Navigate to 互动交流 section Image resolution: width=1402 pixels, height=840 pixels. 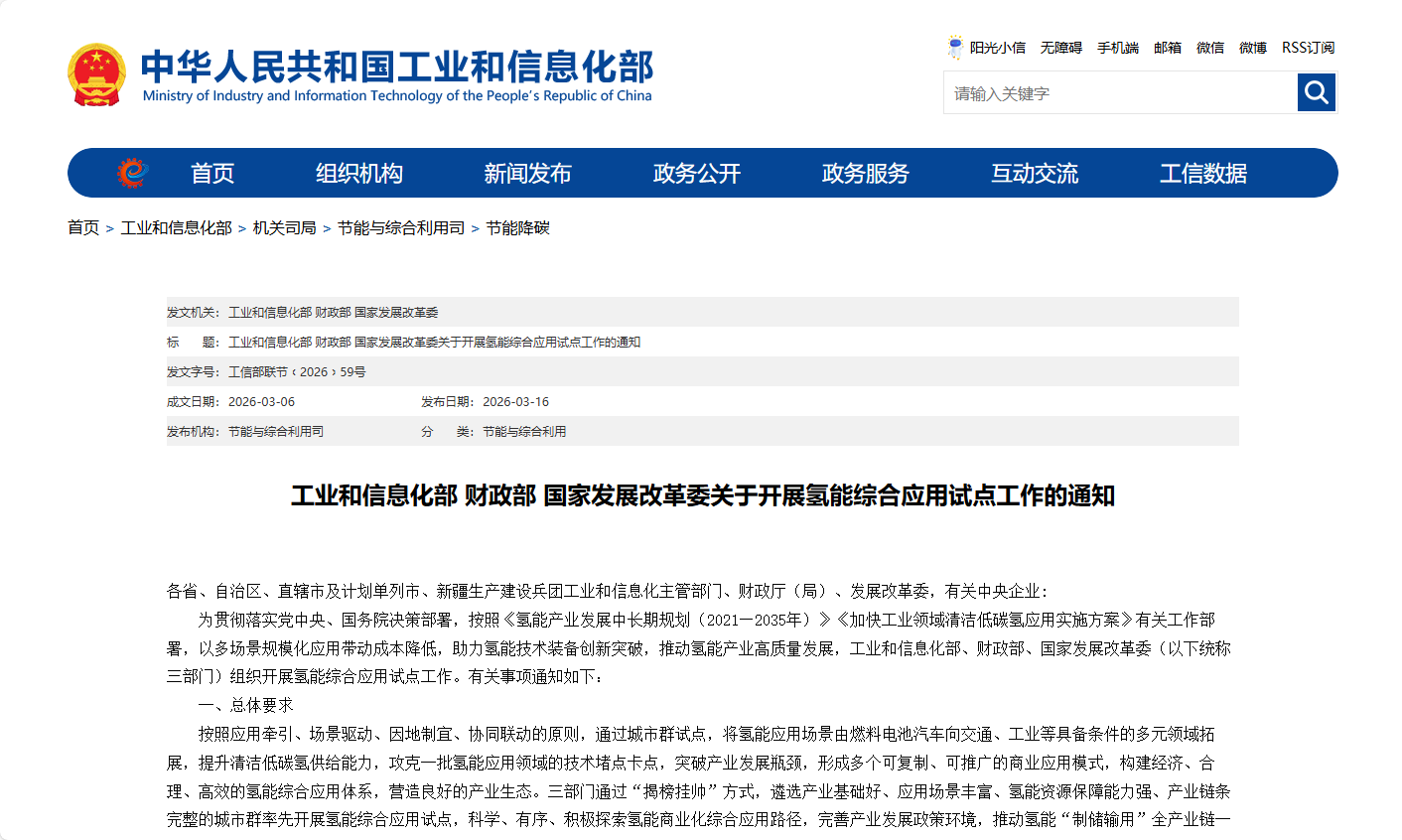(1034, 174)
